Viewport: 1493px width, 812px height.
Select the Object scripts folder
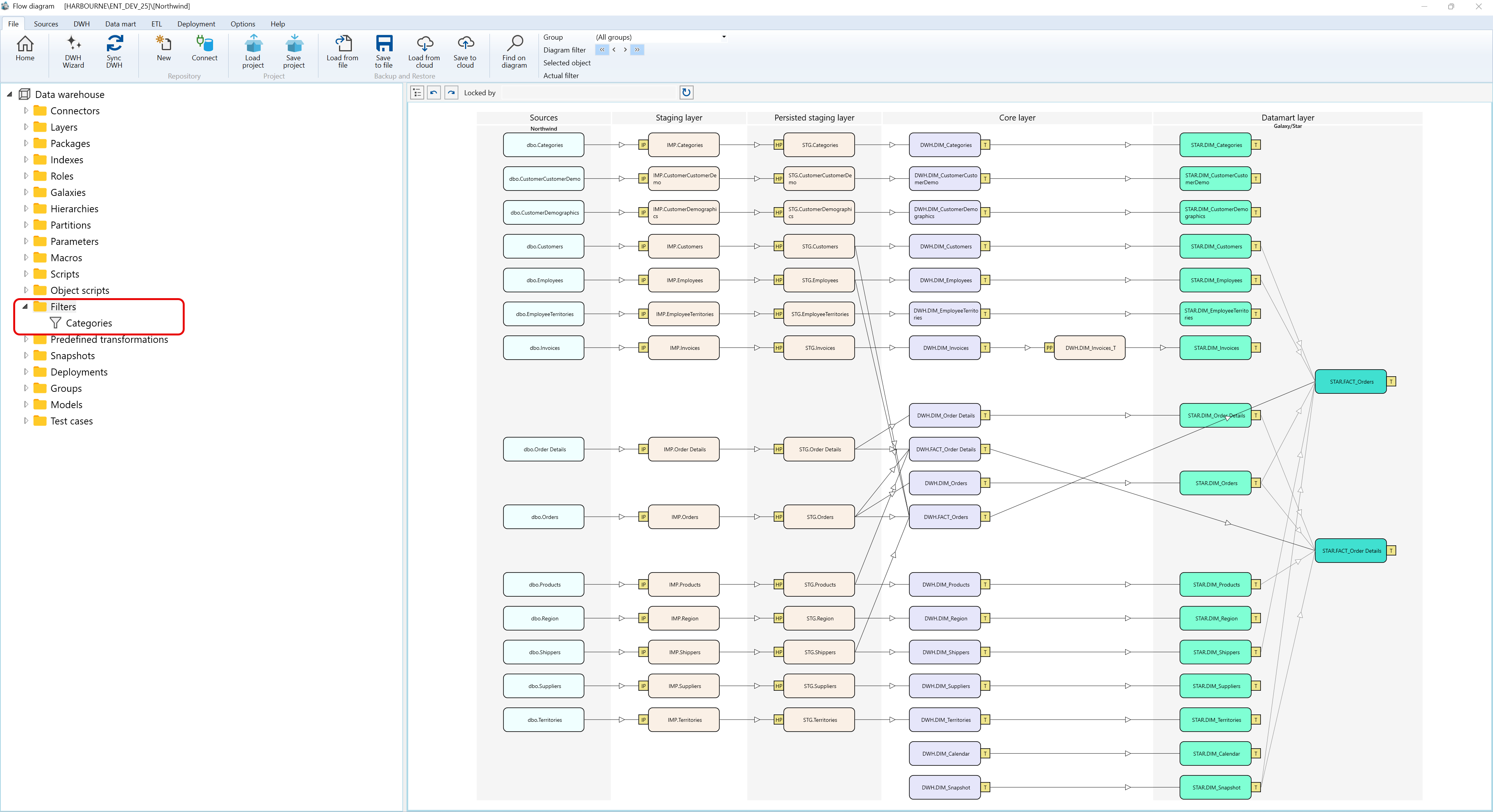[x=79, y=290]
